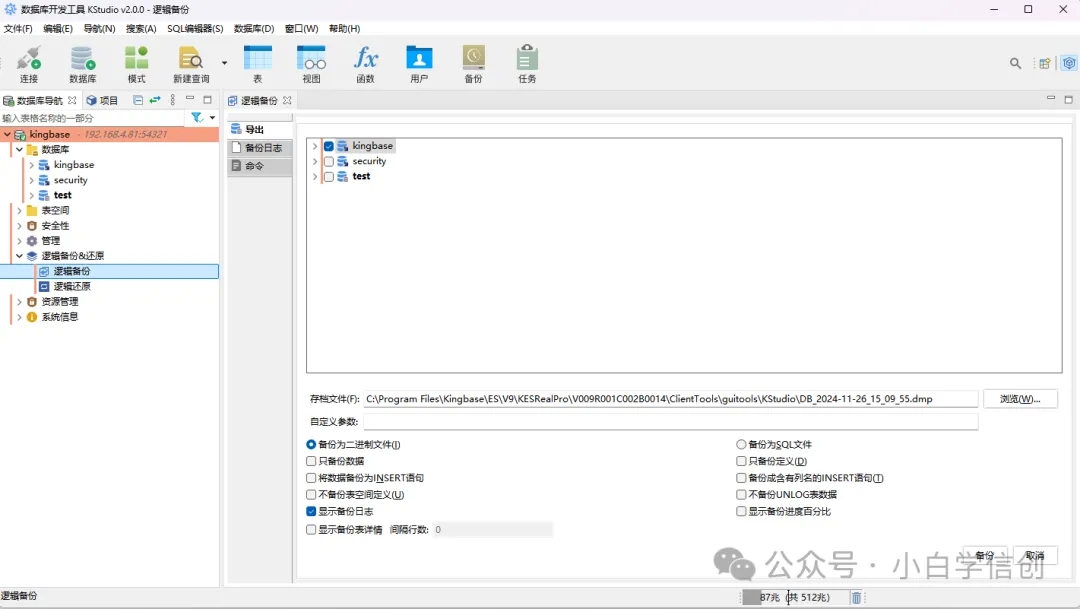Click the 函数 fx function icon

(365, 64)
